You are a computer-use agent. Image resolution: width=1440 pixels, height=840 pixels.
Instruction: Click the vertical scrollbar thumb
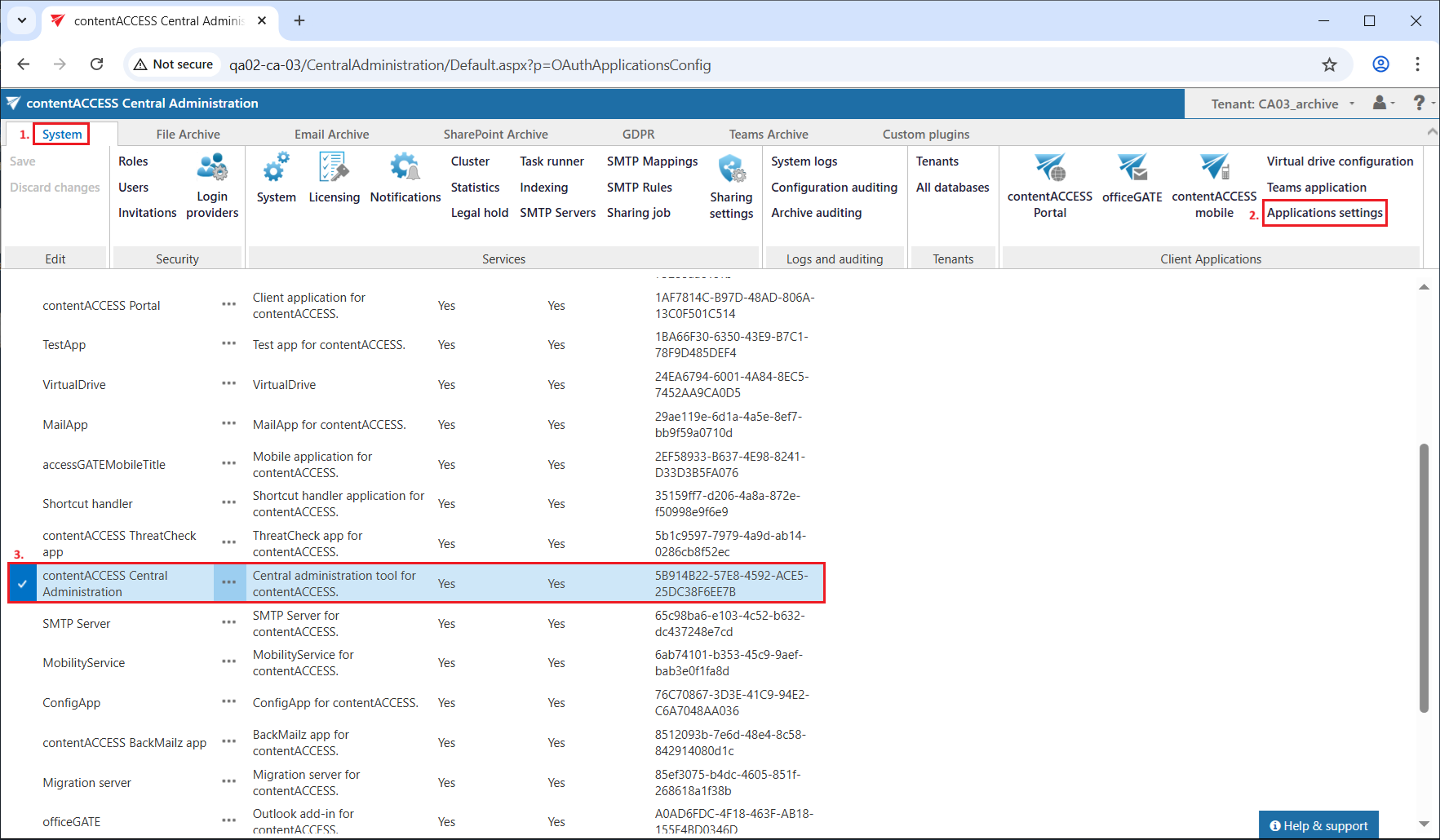coord(1424,577)
